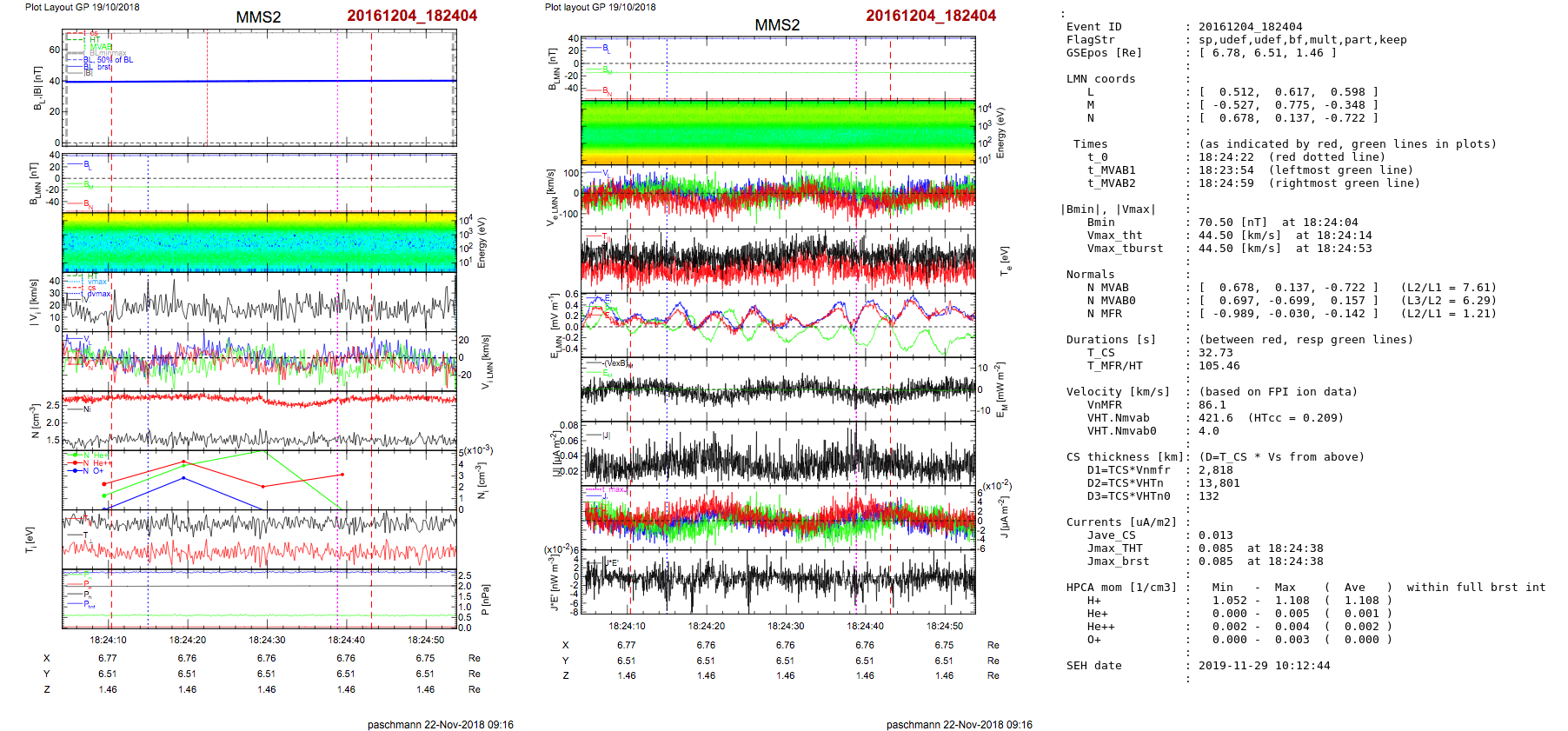
Task: Click the left paschmann 22-Nov-2018 footer text
Action: coord(440,724)
